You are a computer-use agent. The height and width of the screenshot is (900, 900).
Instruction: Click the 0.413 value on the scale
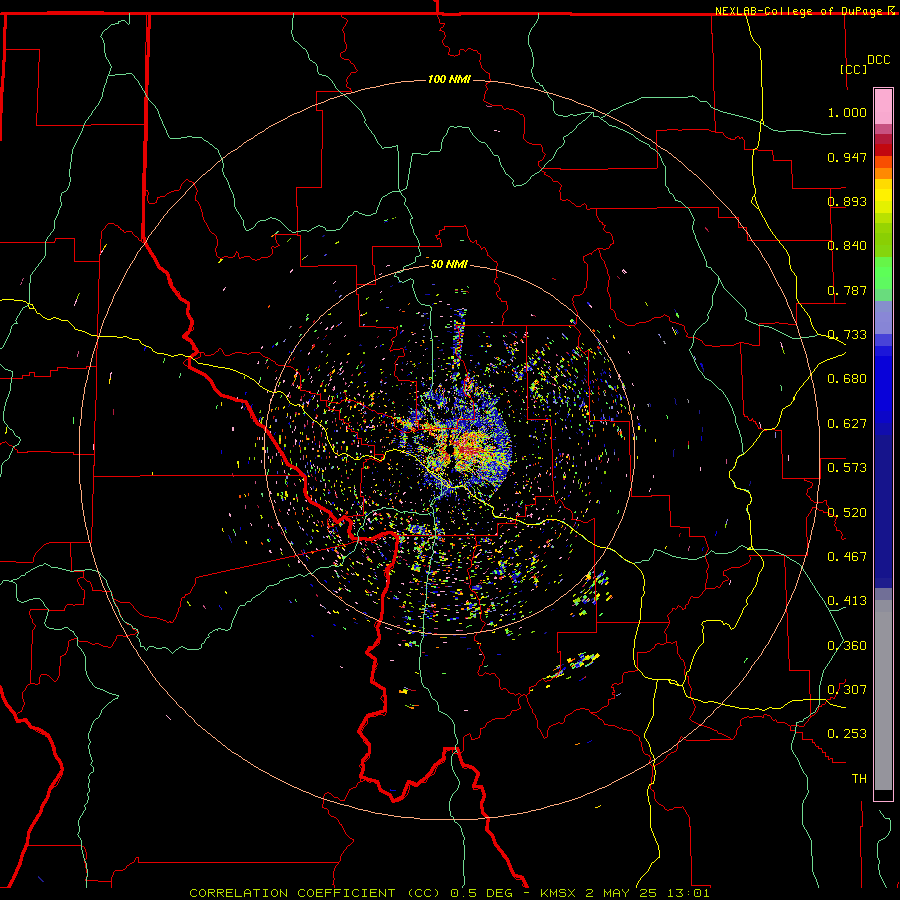click(x=847, y=601)
